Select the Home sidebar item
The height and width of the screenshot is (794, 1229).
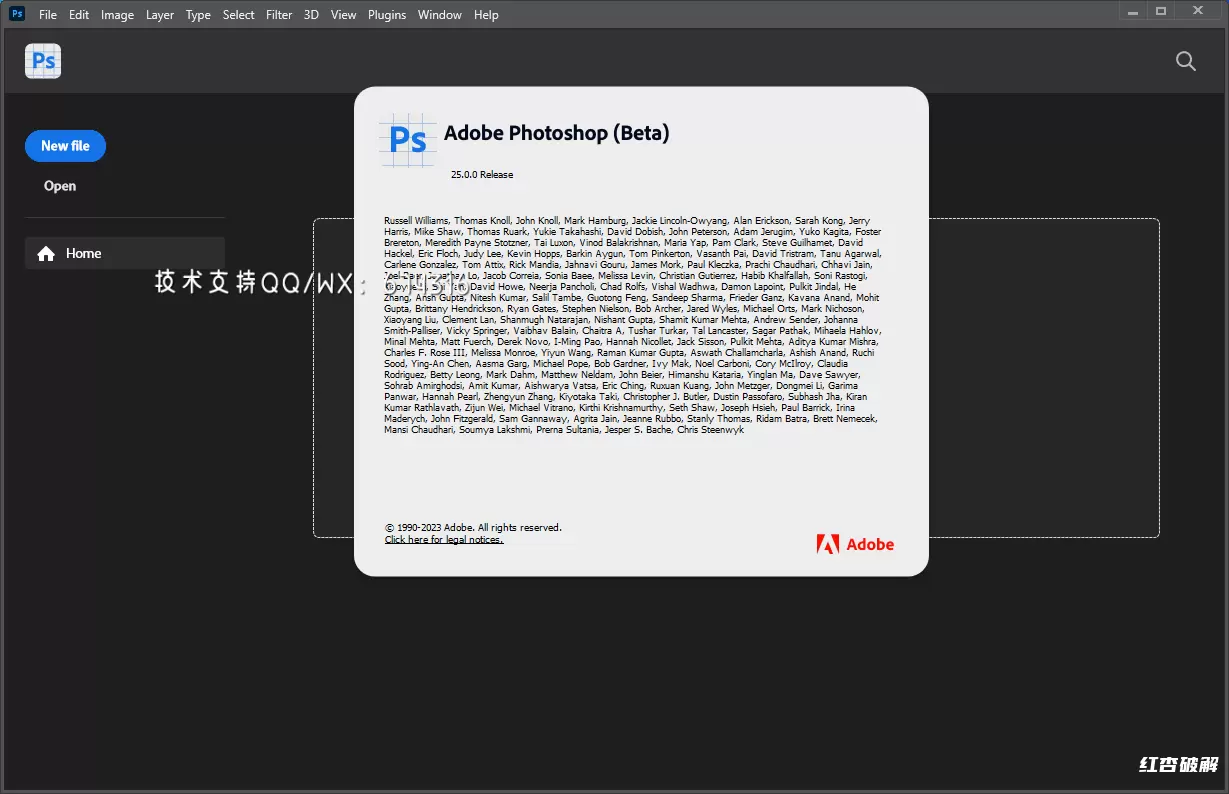(x=125, y=253)
